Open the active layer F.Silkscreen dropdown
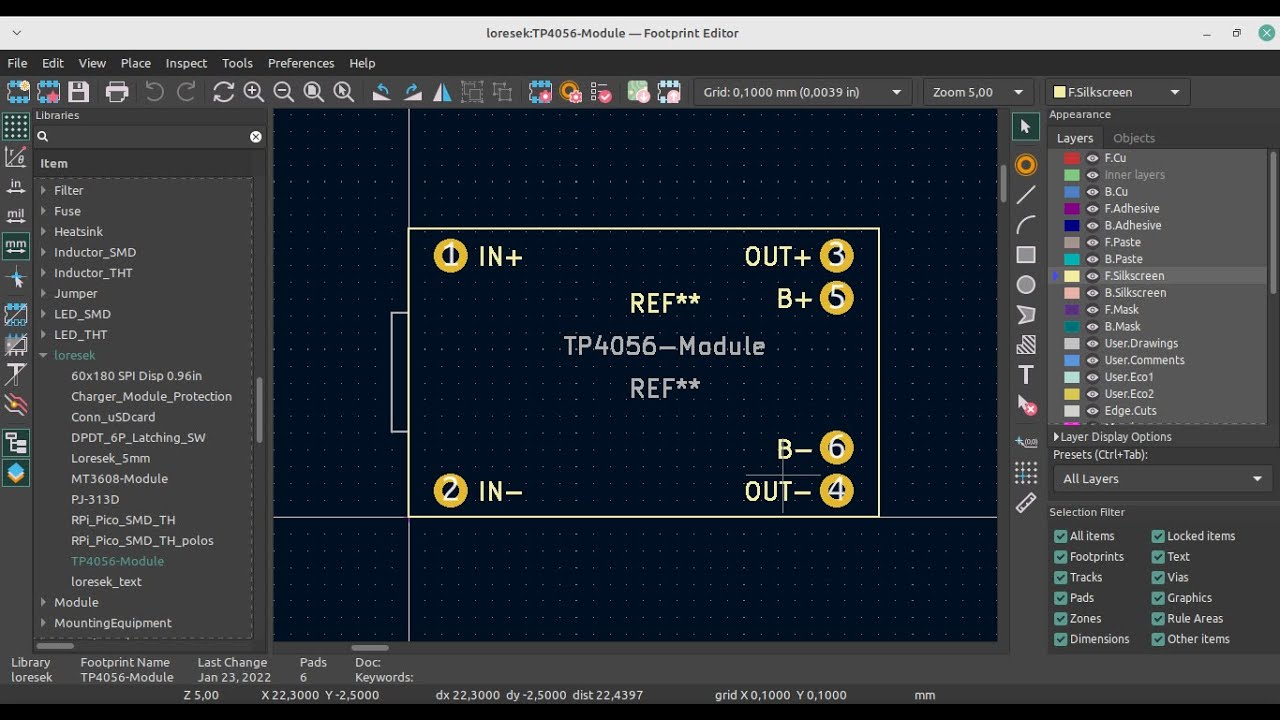The image size is (1280, 720). pyautogui.click(x=1117, y=92)
